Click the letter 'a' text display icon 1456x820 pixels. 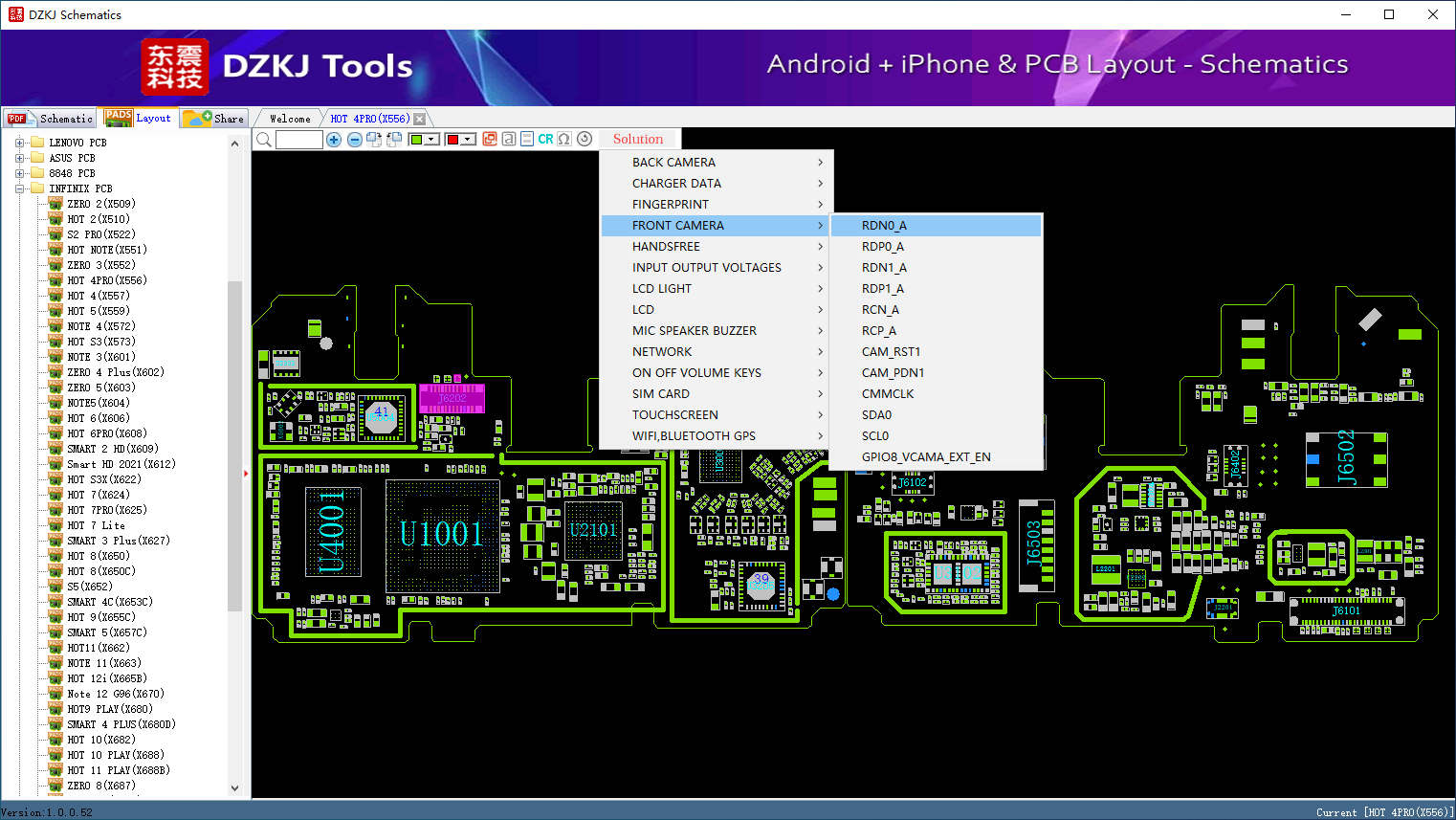509,139
